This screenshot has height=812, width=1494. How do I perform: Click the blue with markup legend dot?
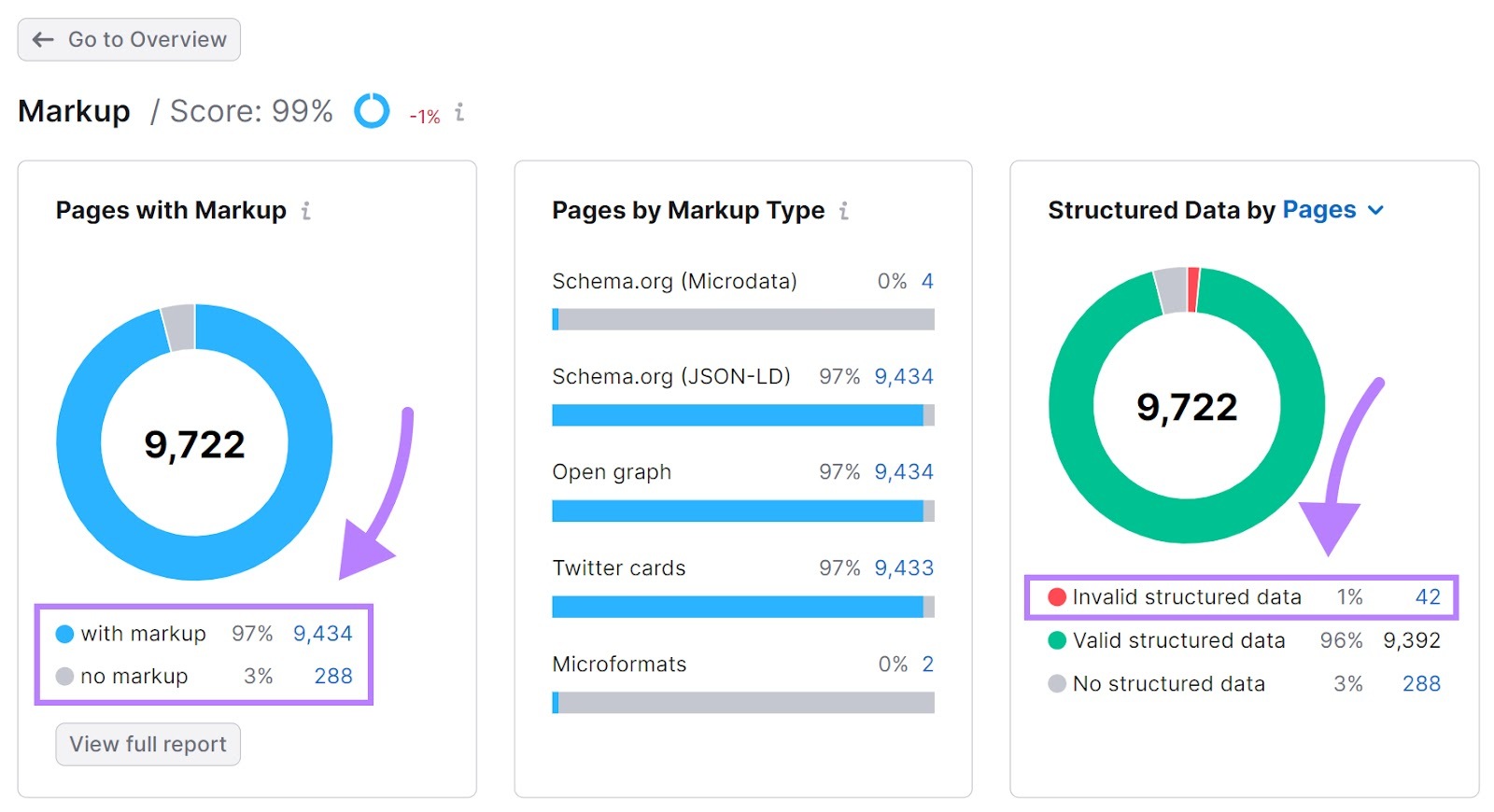(x=64, y=634)
